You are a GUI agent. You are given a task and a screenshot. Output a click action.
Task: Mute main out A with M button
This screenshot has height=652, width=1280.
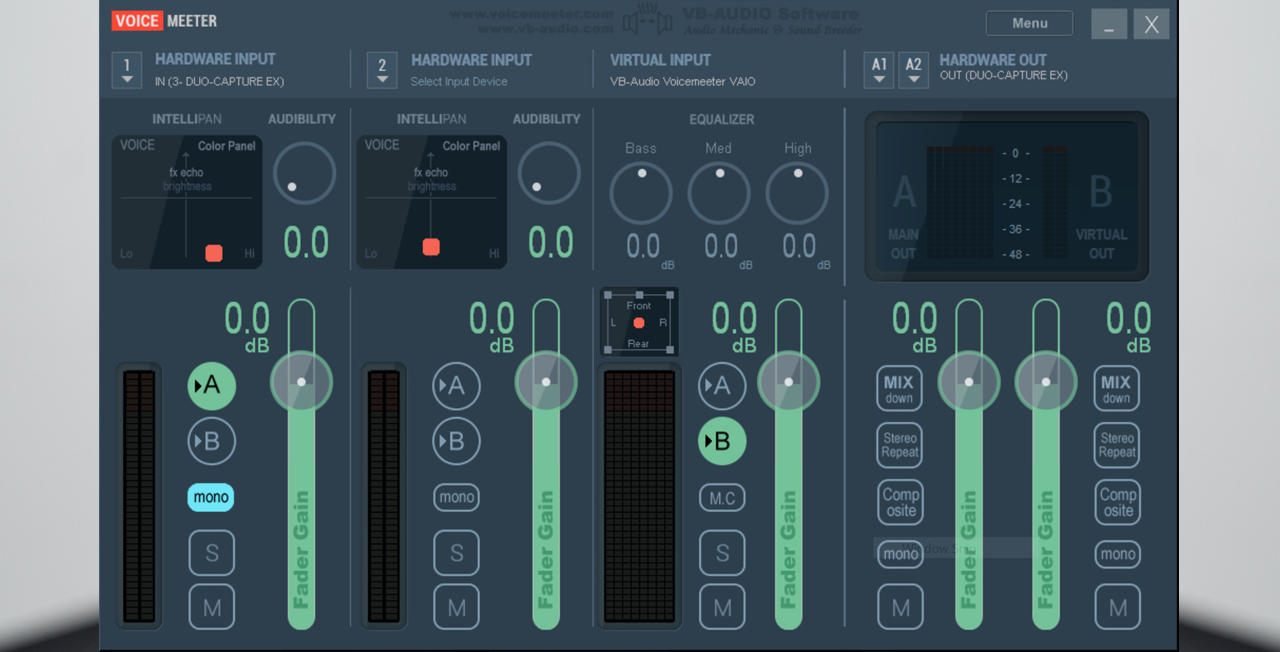pyautogui.click(x=900, y=607)
